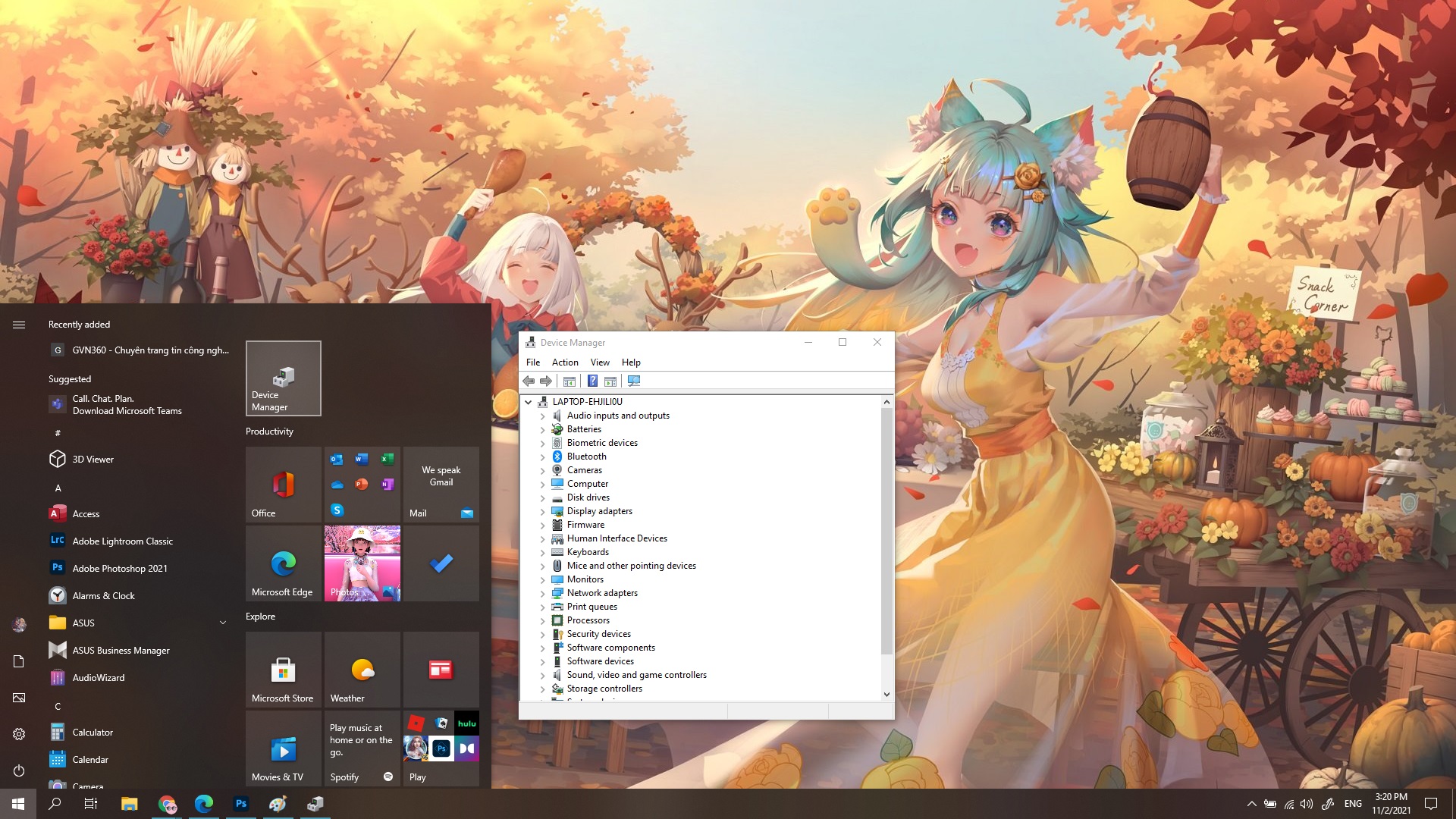Open the Action menu in Device Manager
This screenshot has height=819, width=1456.
point(565,362)
